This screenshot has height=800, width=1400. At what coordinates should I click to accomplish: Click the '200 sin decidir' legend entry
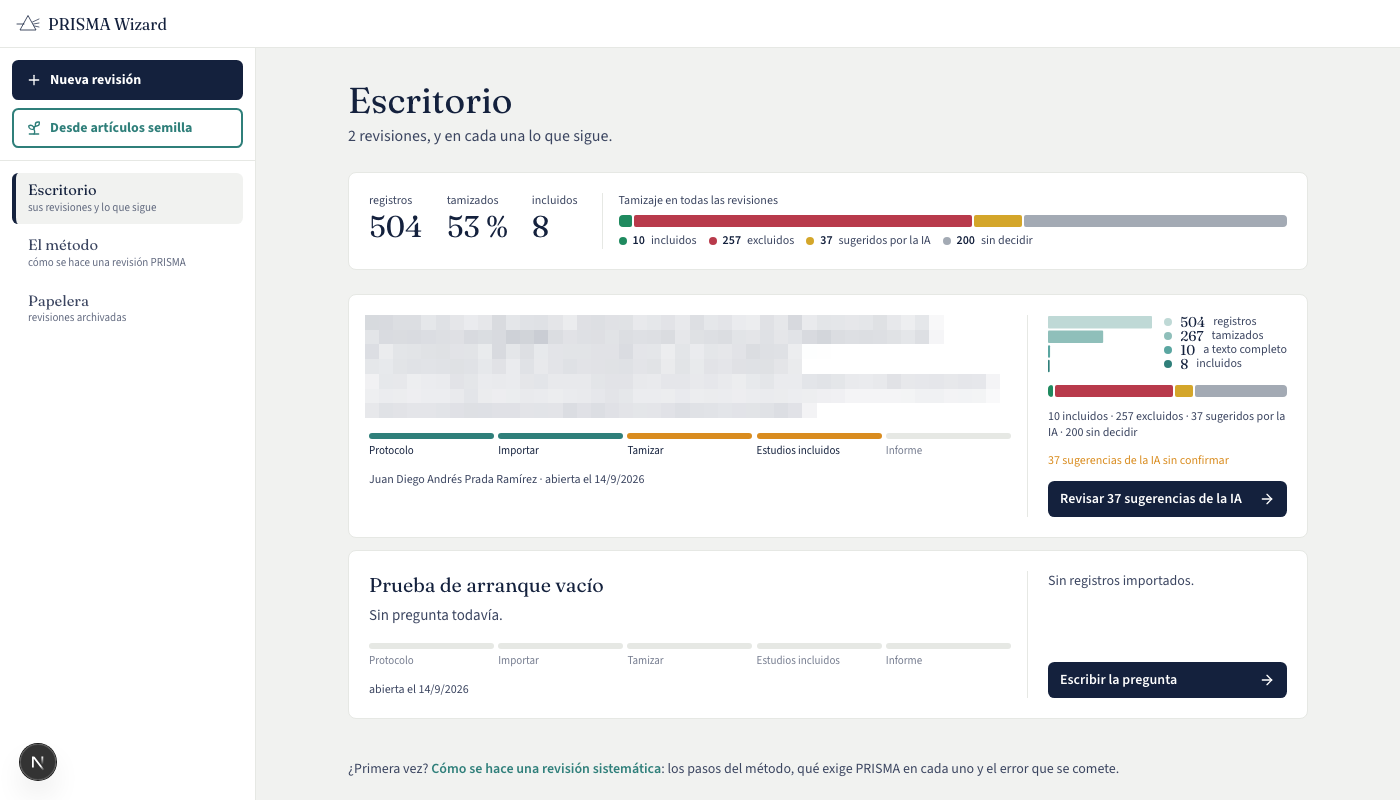click(988, 240)
